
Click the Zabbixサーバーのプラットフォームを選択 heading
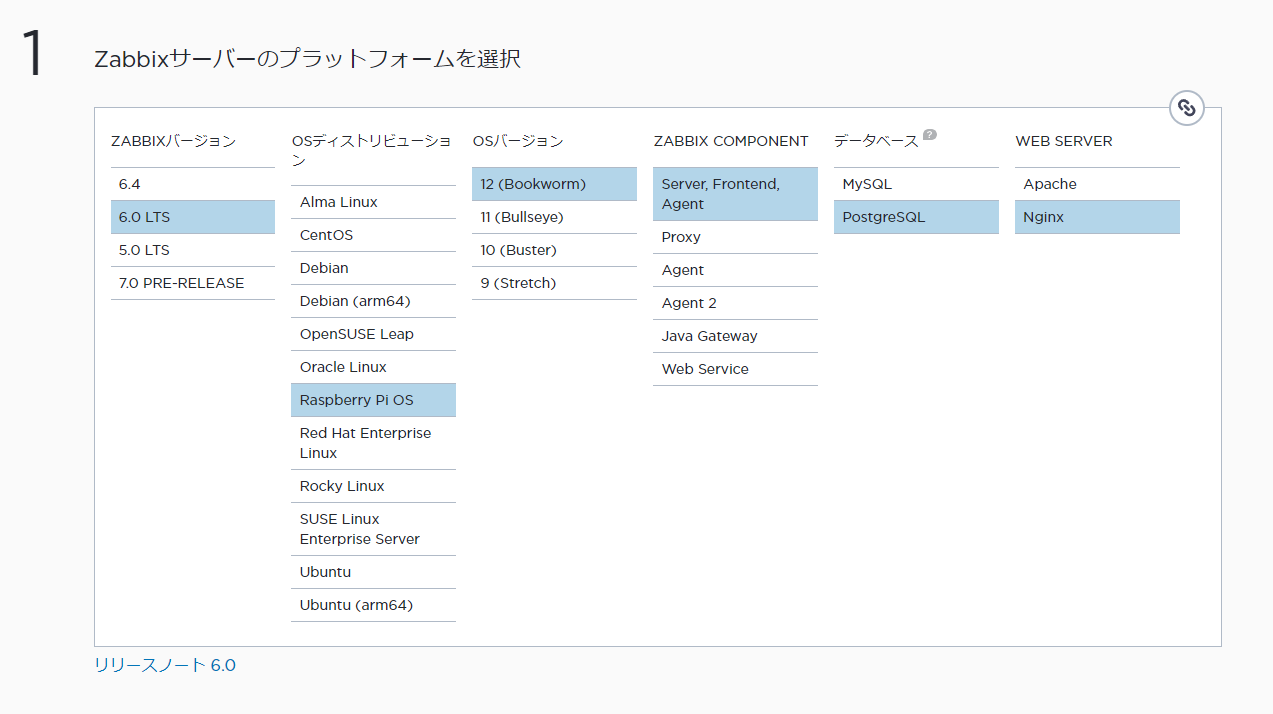307,59
